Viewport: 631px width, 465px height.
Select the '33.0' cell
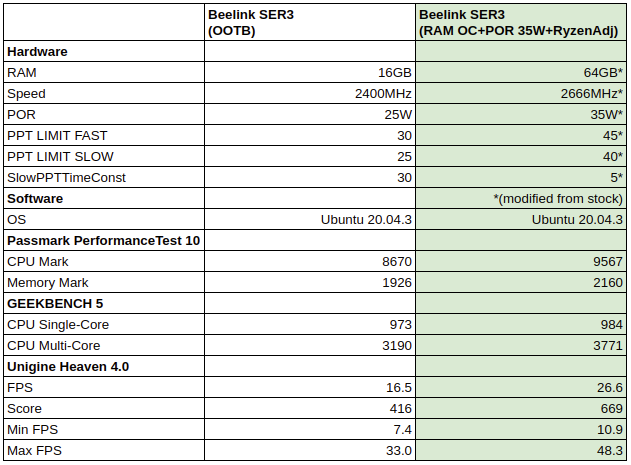(310, 450)
